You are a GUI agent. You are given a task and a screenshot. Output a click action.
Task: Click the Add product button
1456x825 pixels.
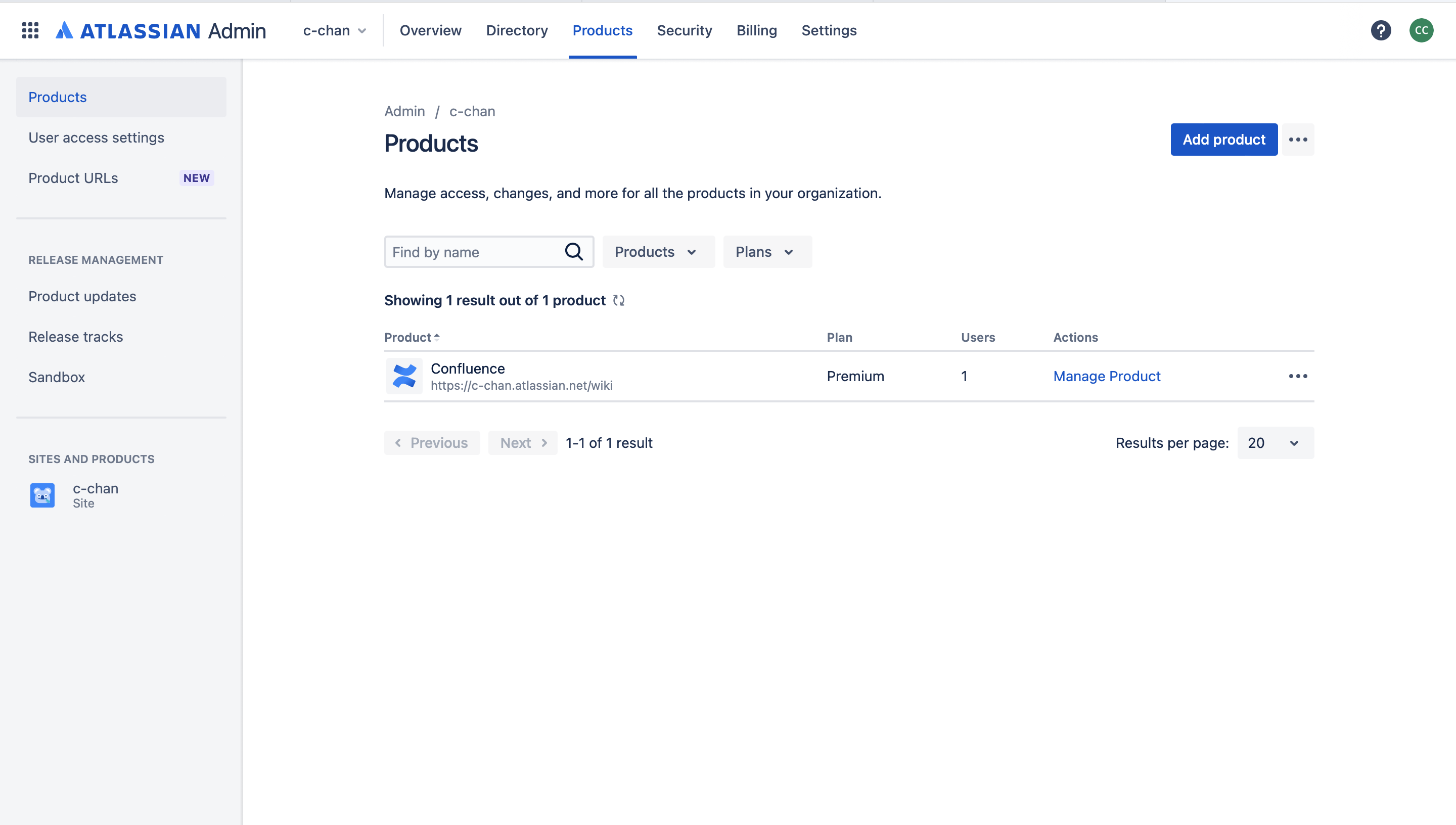point(1224,139)
